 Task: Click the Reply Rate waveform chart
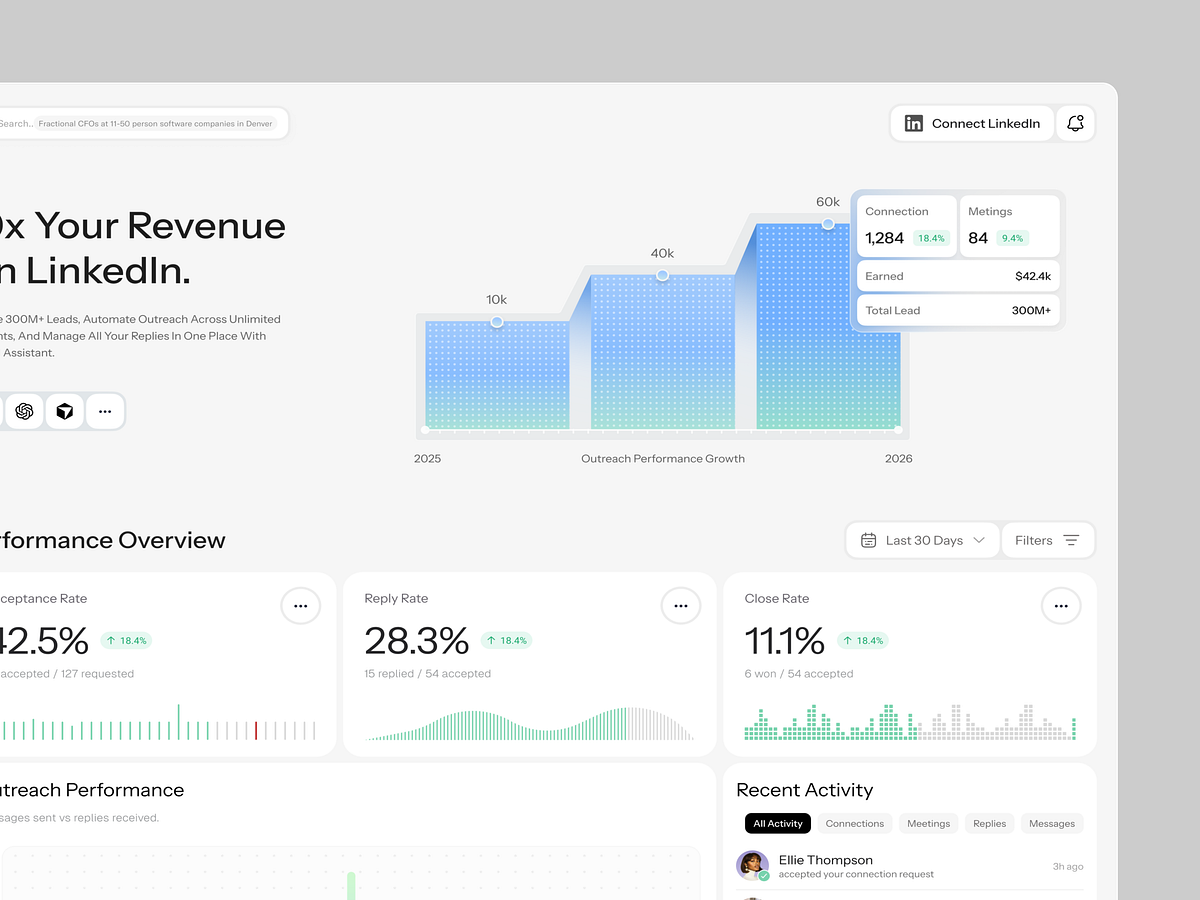[530, 724]
